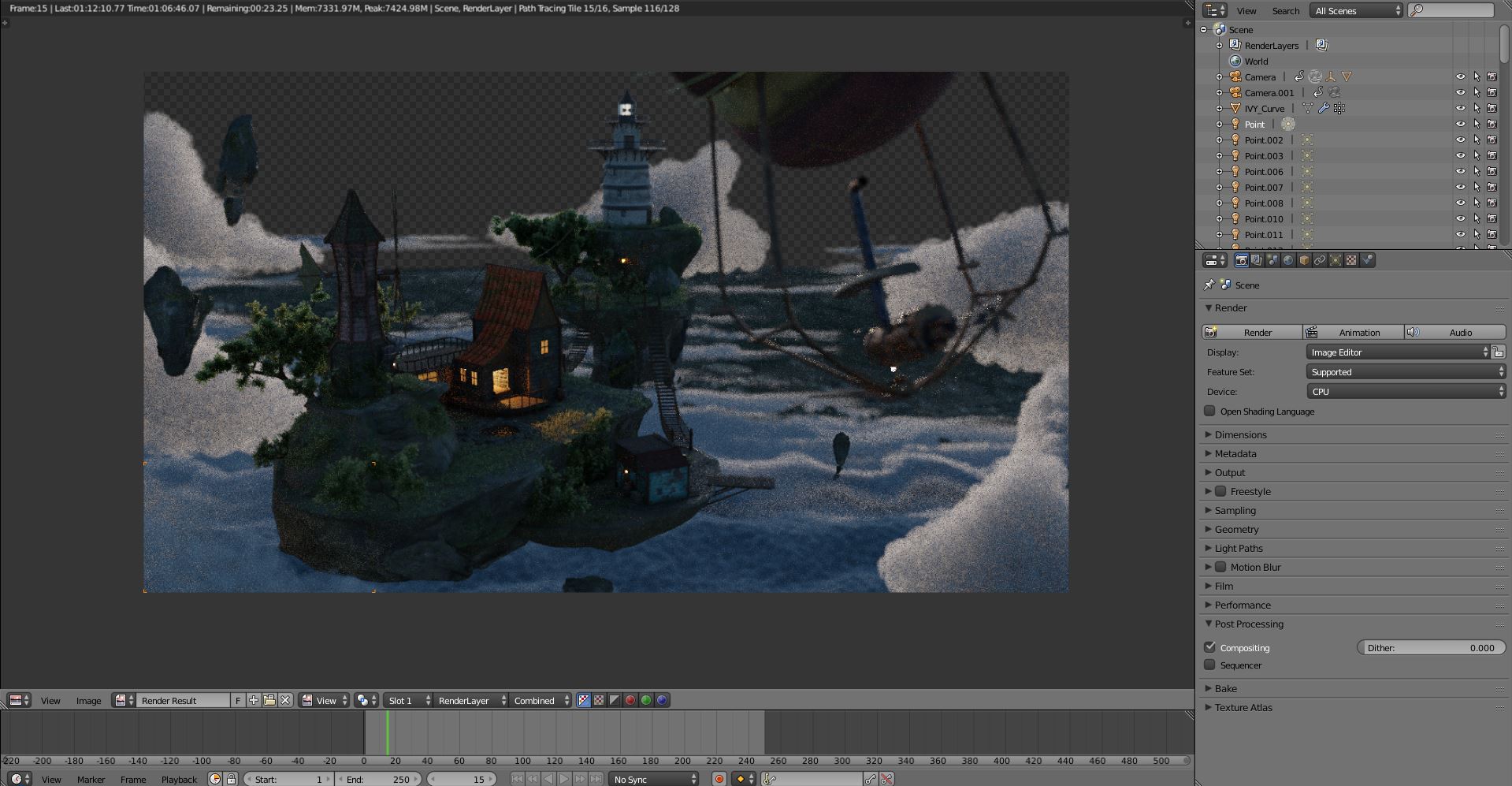Enable Open Shading Language checkbox

pos(1210,411)
